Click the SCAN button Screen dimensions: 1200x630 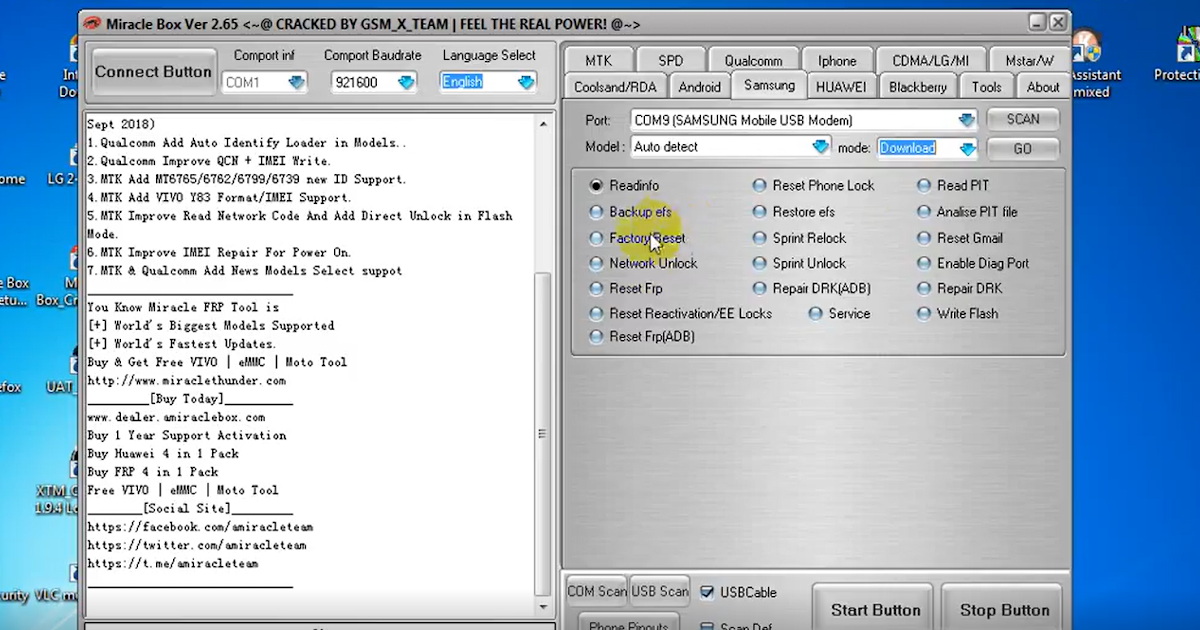click(x=1022, y=119)
